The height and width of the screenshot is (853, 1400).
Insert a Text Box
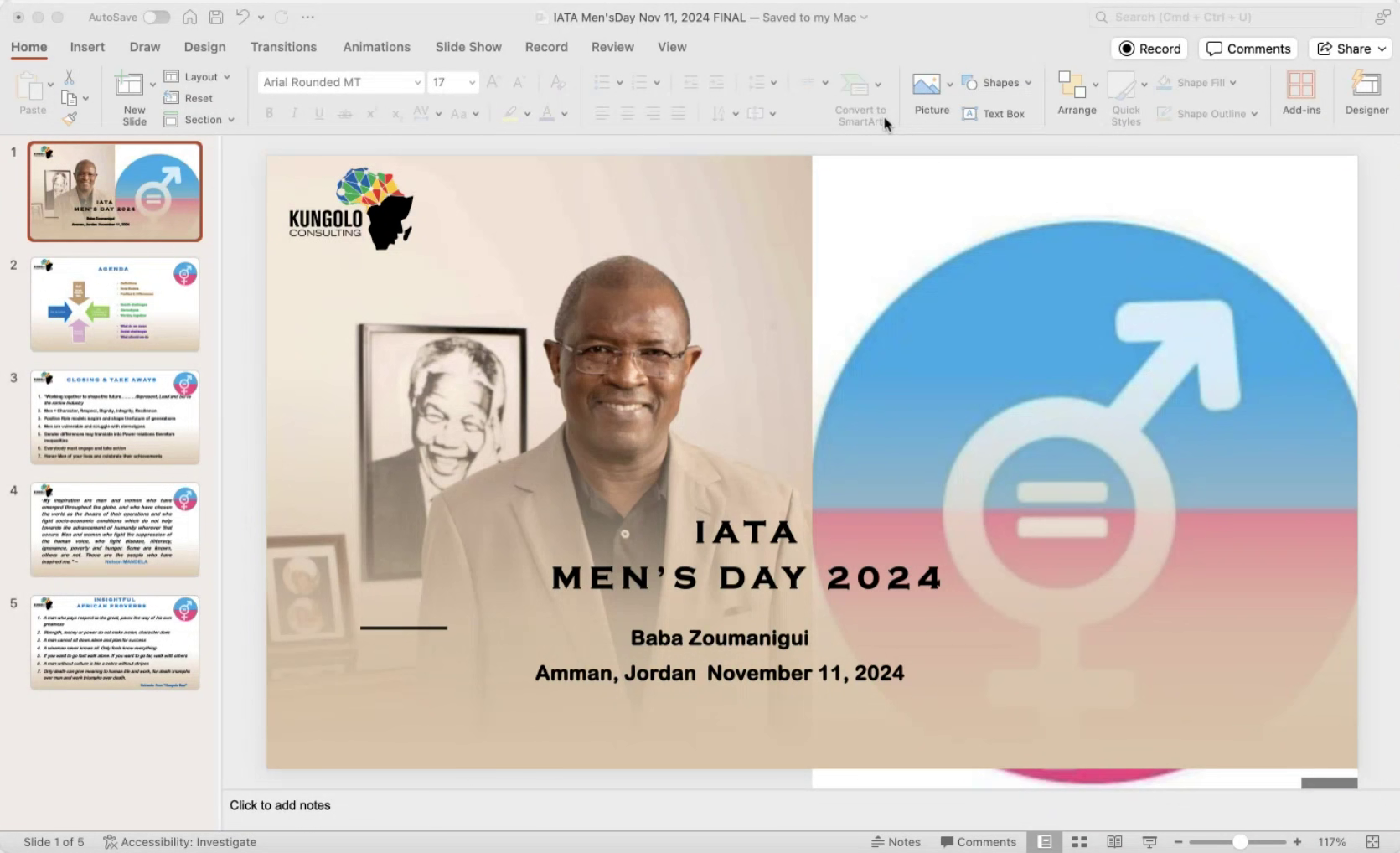pos(994,114)
